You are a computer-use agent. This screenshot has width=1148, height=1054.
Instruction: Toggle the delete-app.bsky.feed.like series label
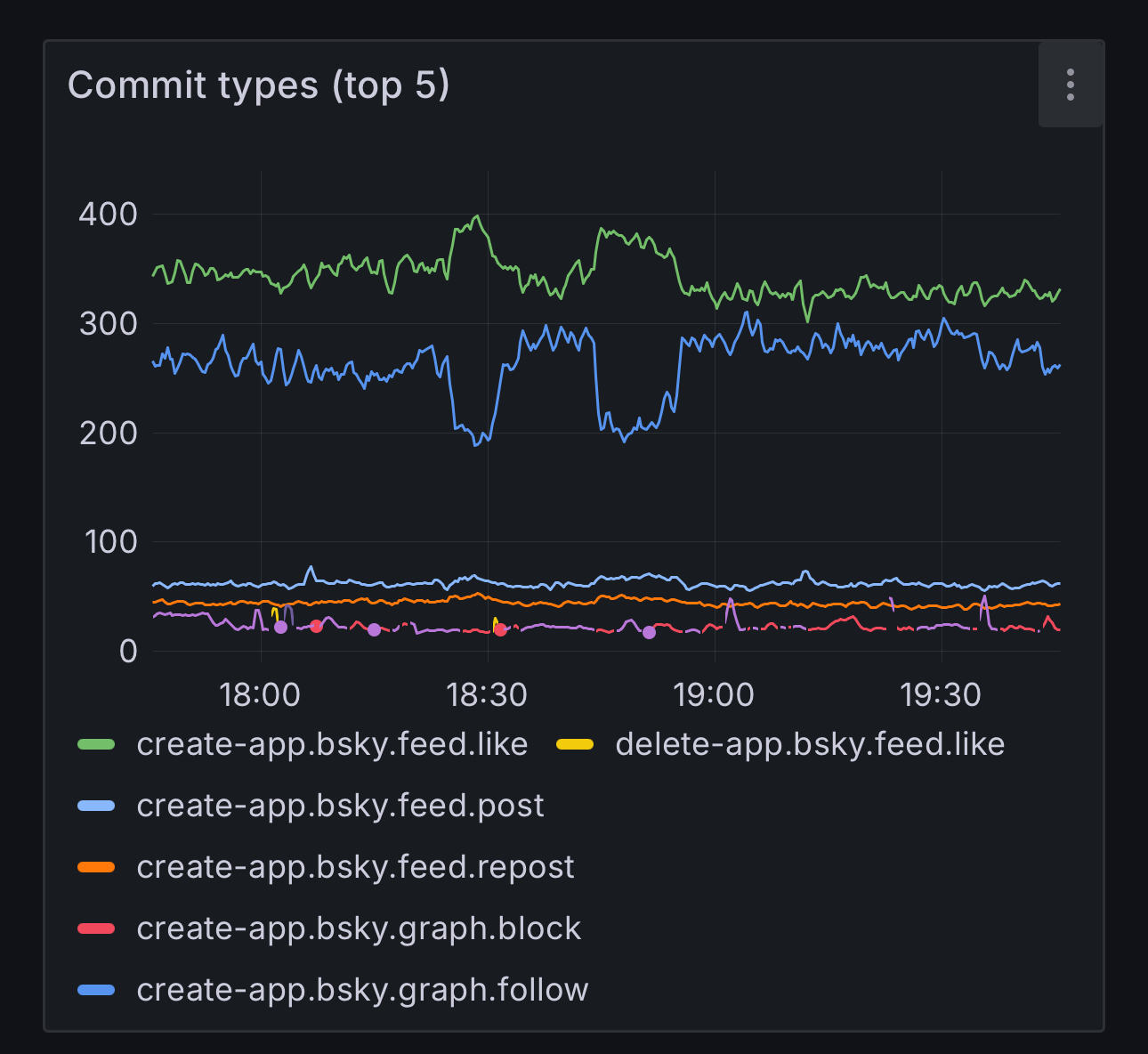point(809,744)
